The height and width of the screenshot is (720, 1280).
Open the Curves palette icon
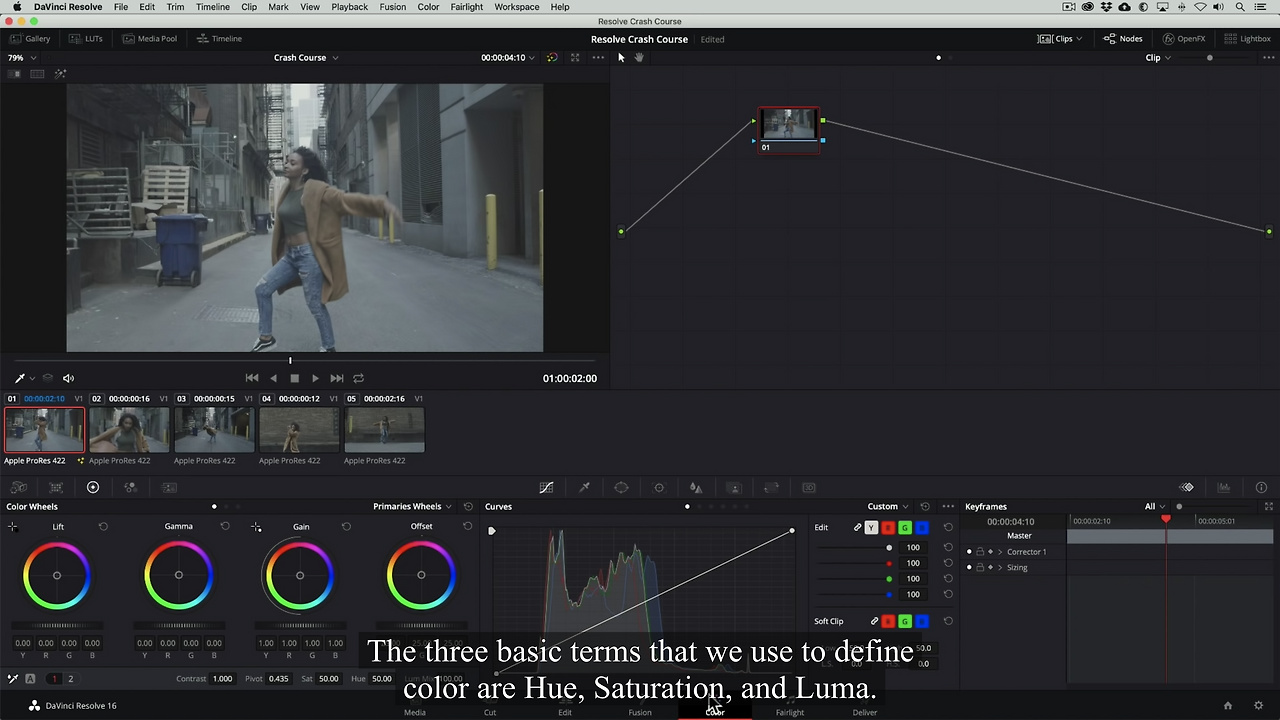pyautogui.click(x=546, y=488)
